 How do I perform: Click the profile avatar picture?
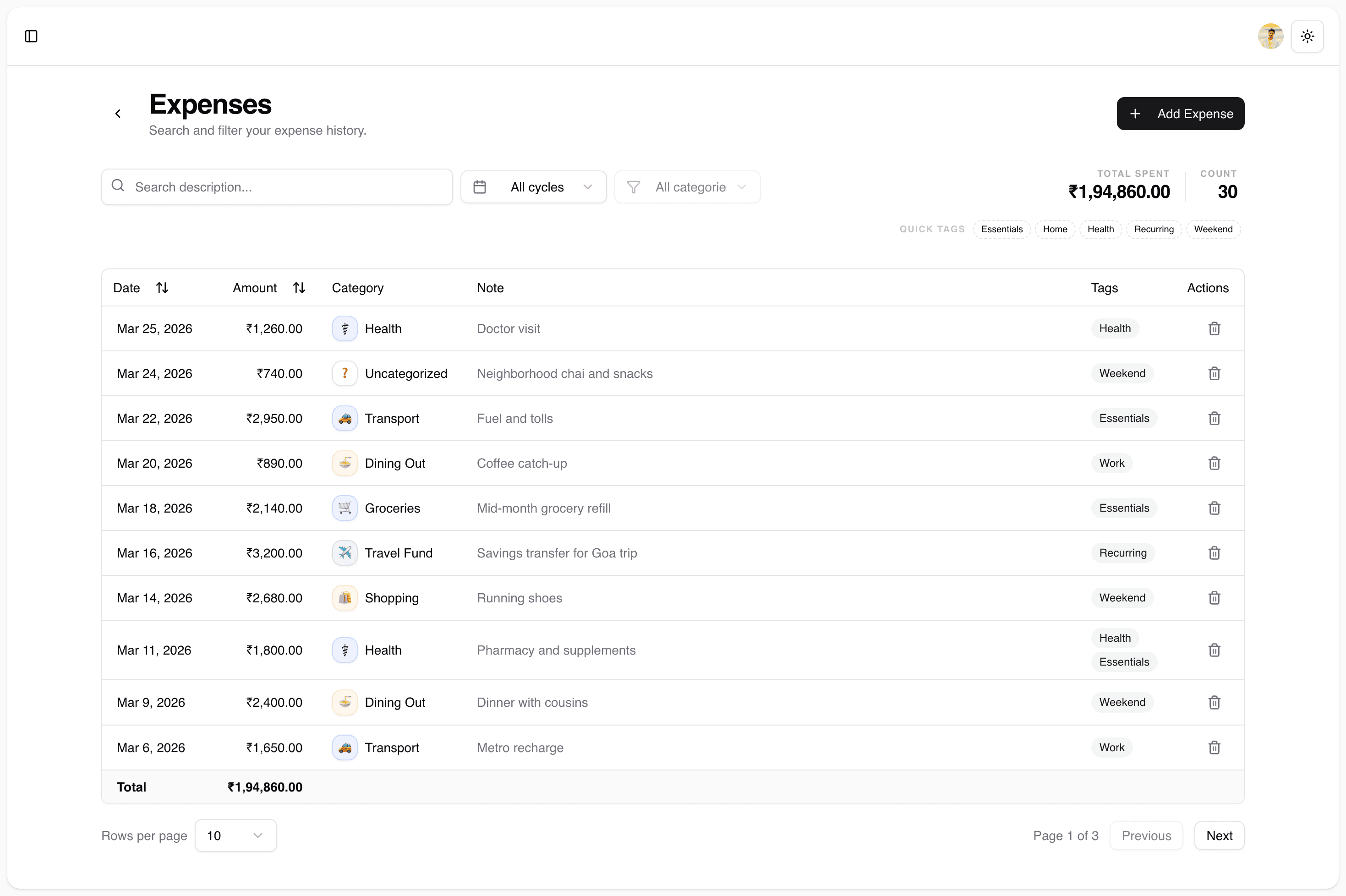click(1270, 36)
